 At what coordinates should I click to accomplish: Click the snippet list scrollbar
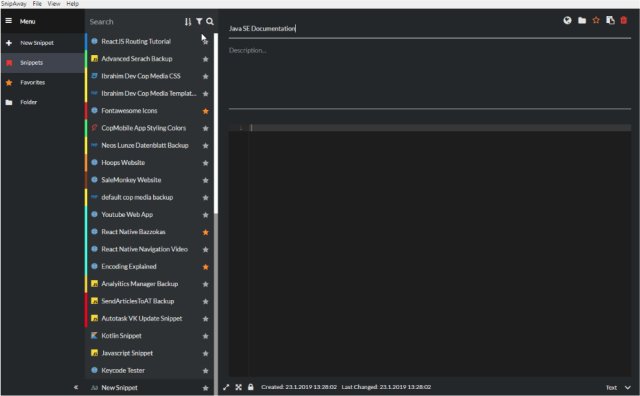[x=216, y=123]
